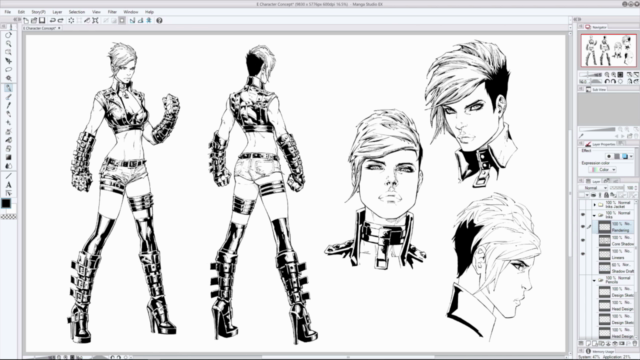640x360 pixels.
Task: Click the Navigator zoom slider
Action: click(x=591, y=75)
